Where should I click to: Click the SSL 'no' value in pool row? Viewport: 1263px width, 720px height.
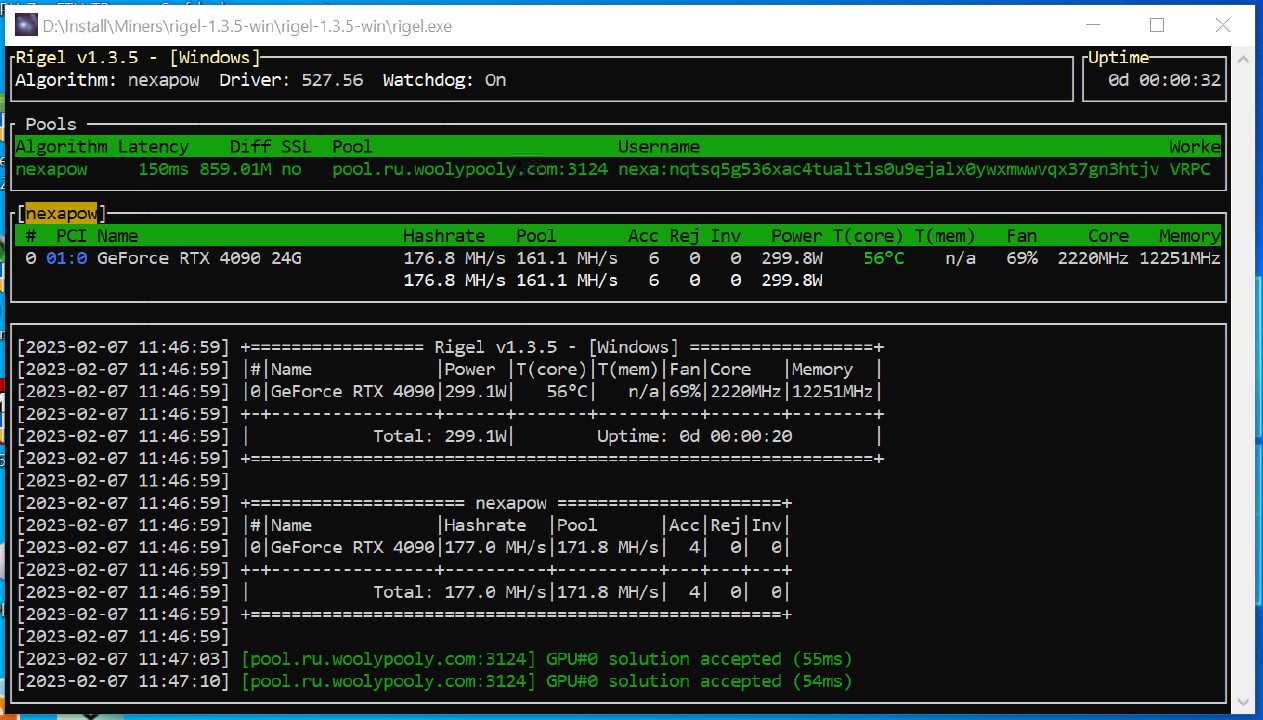[290, 169]
